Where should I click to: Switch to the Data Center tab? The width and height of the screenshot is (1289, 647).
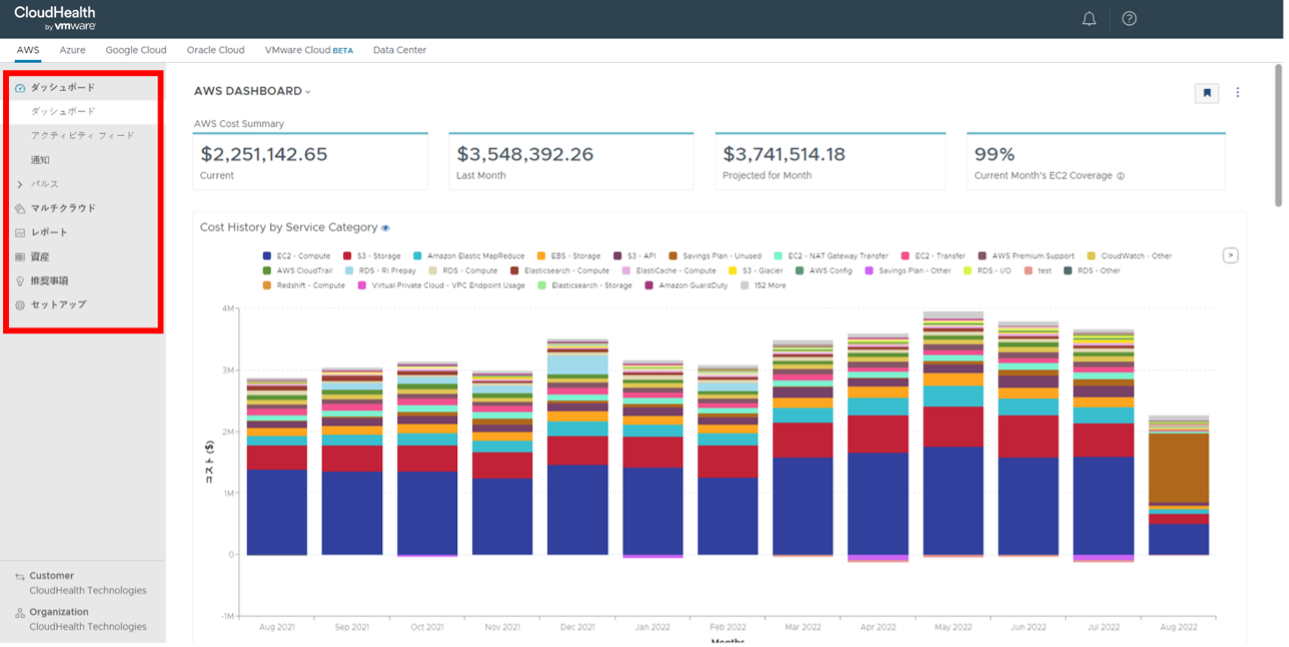pos(399,50)
